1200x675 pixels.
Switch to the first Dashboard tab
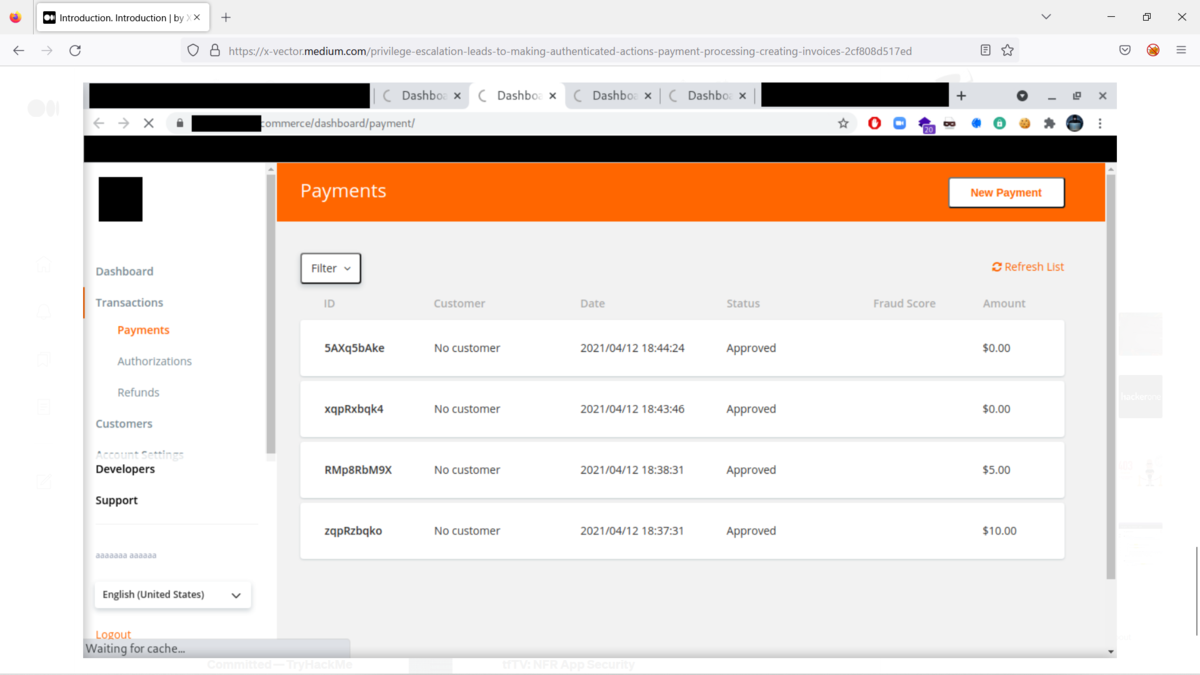(x=420, y=96)
